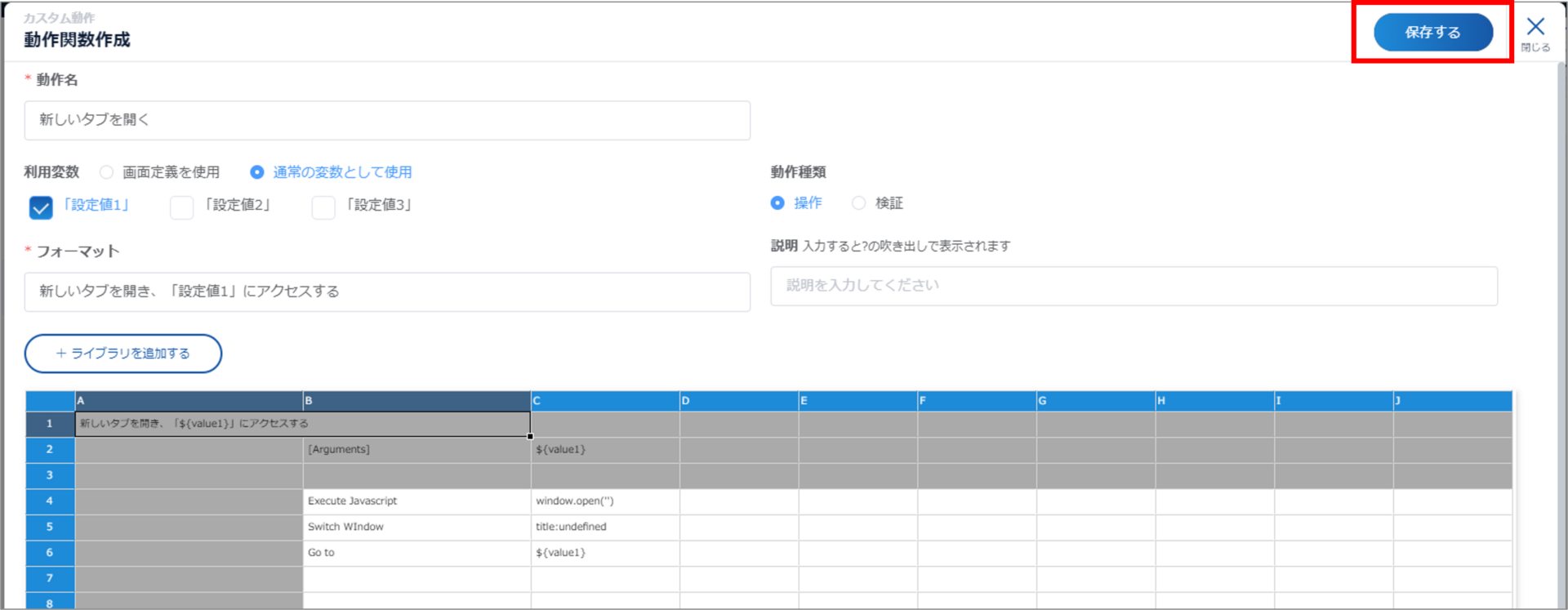
Task: Uncheck the 「設定値1」 checkbox
Action: (x=41, y=207)
